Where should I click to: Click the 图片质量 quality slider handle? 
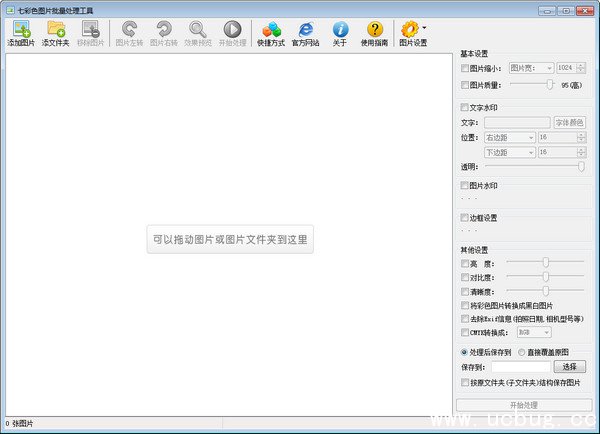click(x=549, y=85)
